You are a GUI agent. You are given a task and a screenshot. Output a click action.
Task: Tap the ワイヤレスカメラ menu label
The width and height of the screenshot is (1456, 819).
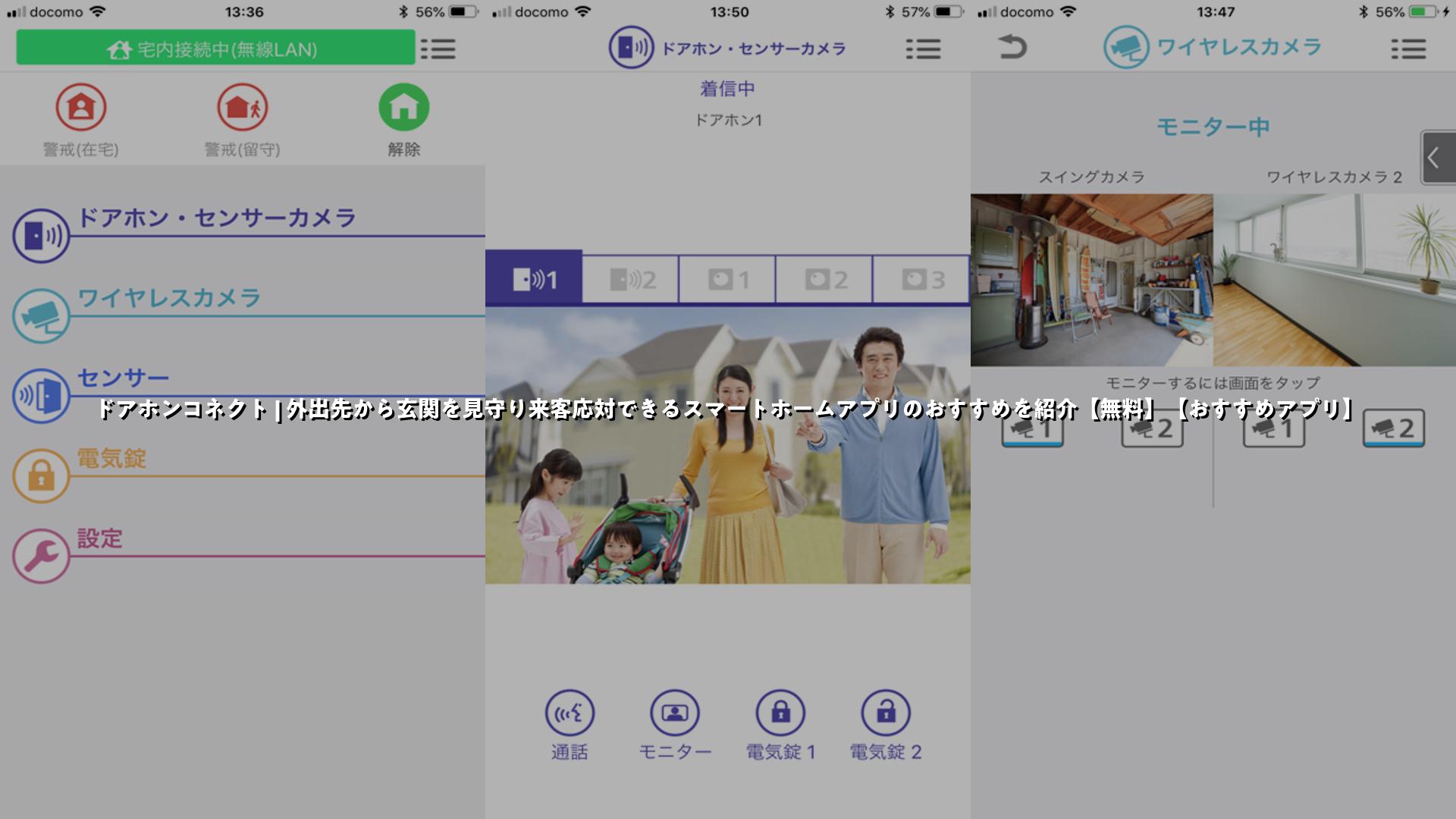[x=169, y=297]
